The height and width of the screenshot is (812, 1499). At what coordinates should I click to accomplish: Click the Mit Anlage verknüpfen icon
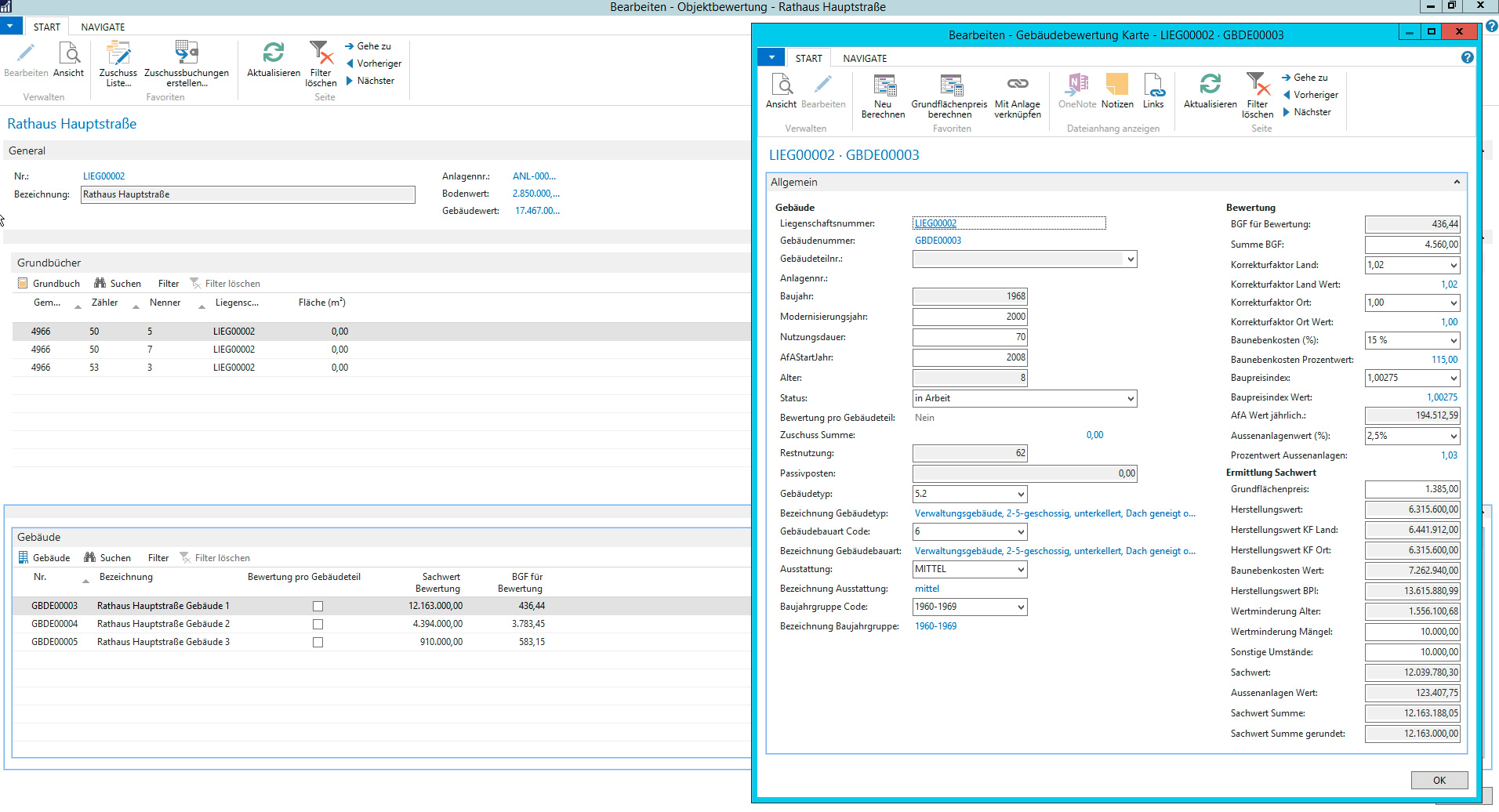(x=1017, y=86)
